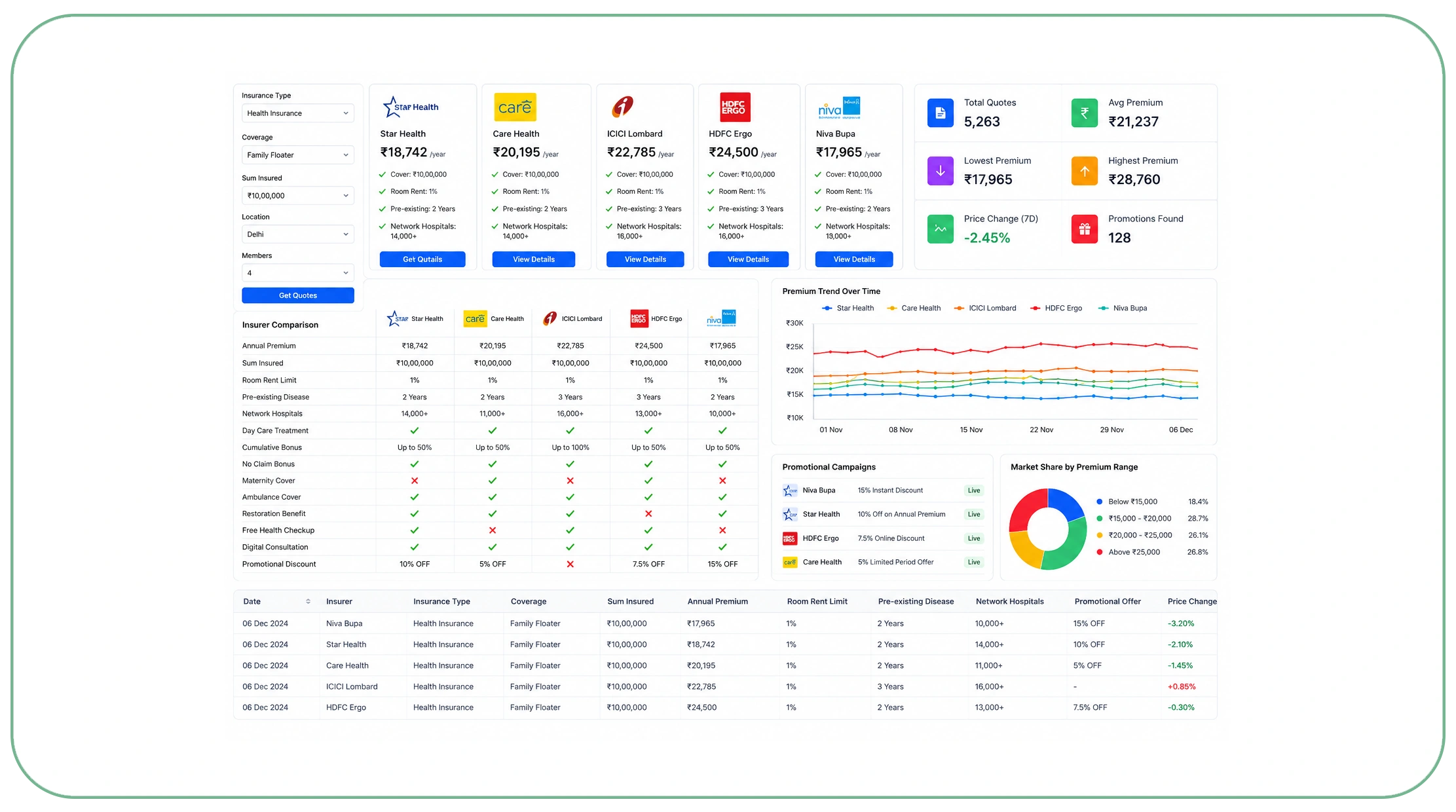This screenshot has height=812, width=1456.
Task: Click +0.85% price change in ICICI row
Action: (1182, 687)
